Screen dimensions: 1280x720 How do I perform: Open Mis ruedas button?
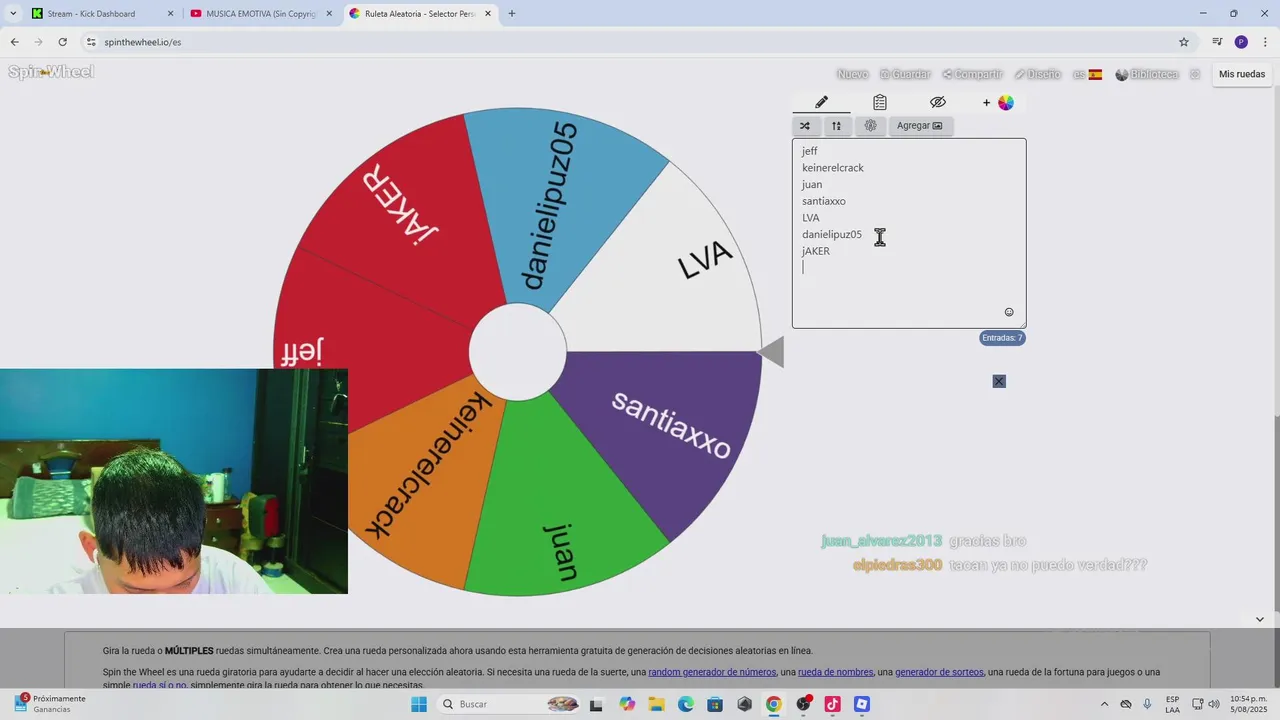pyautogui.click(x=1242, y=74)
